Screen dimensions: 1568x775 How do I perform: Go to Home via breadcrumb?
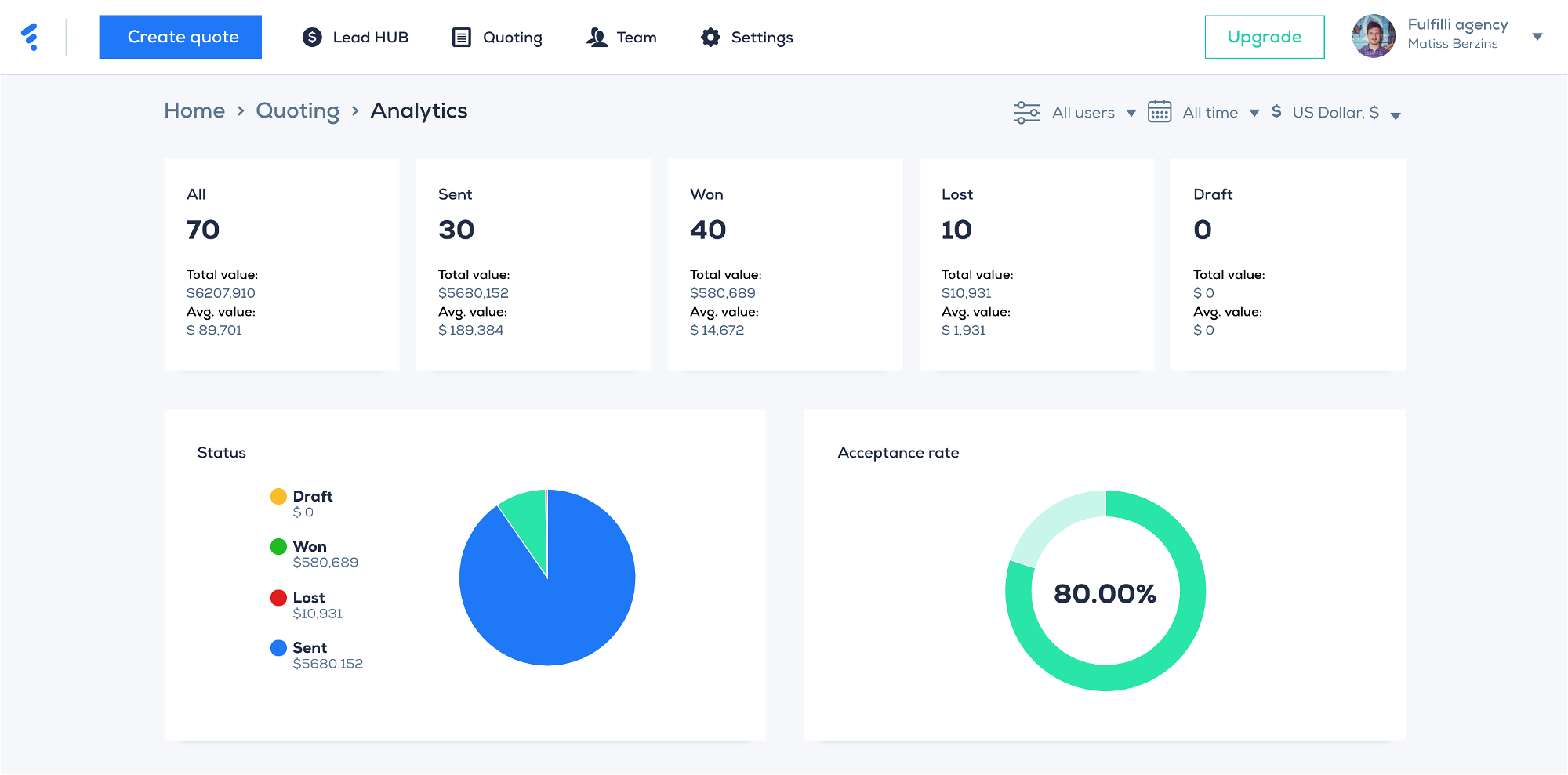[194, 110]
